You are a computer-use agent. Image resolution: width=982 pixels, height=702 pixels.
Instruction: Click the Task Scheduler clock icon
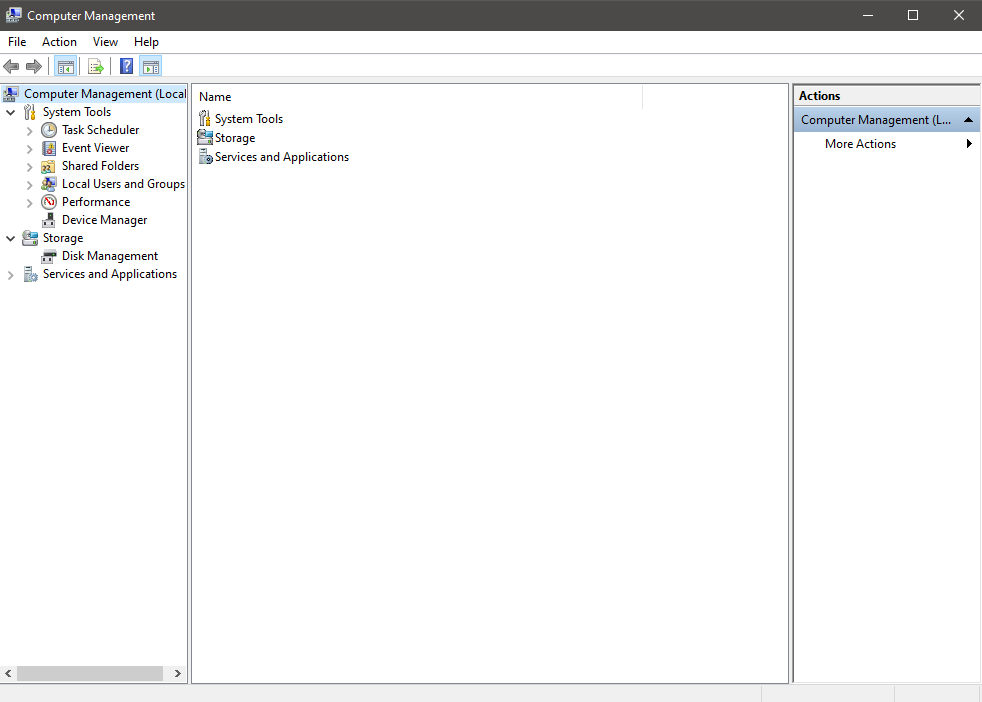(49, 130)
